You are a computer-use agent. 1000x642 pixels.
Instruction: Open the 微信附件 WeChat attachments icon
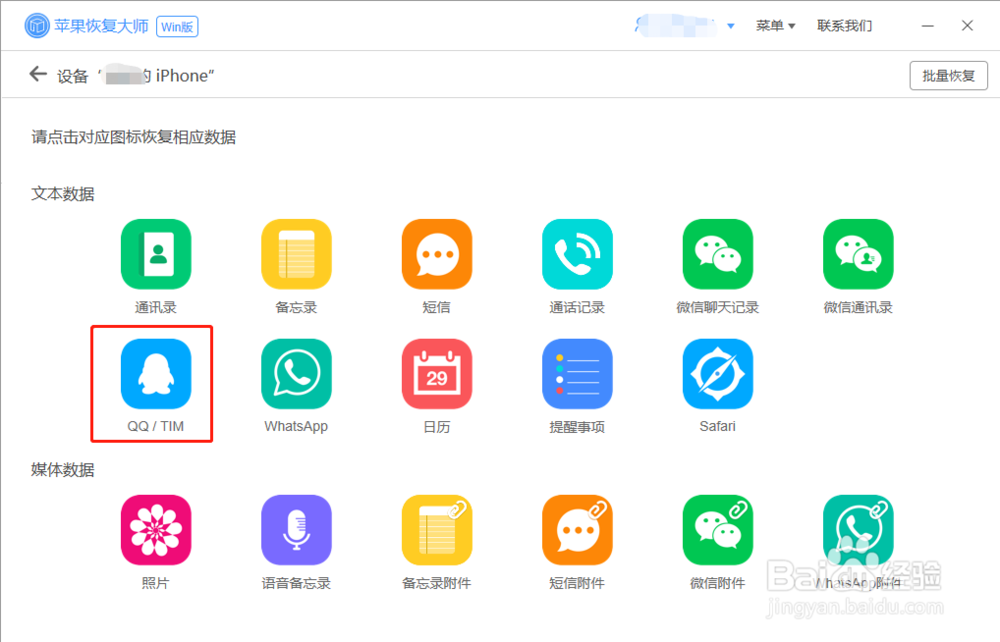coord(717,530)
